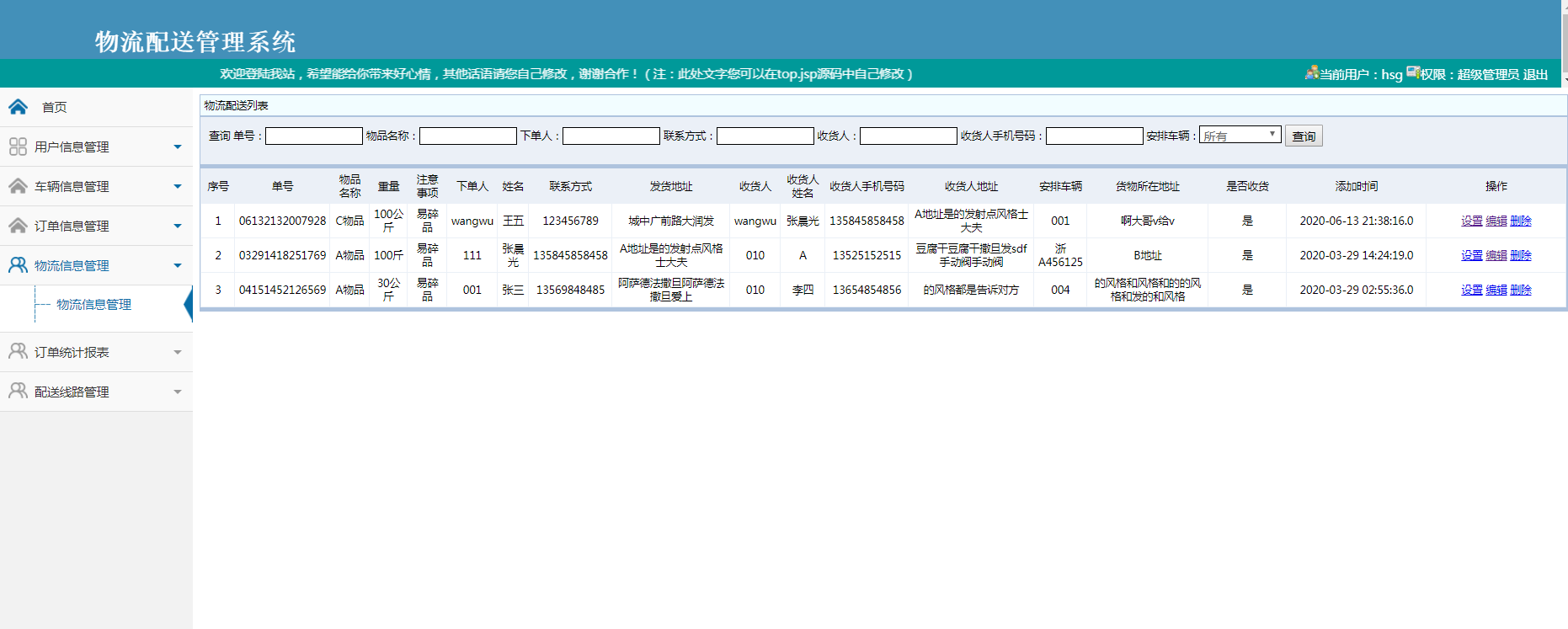Click 删除 for order 03291418251769
Image resolution: width=1568 pixels, height=629 pixels.
point(1521,255)
